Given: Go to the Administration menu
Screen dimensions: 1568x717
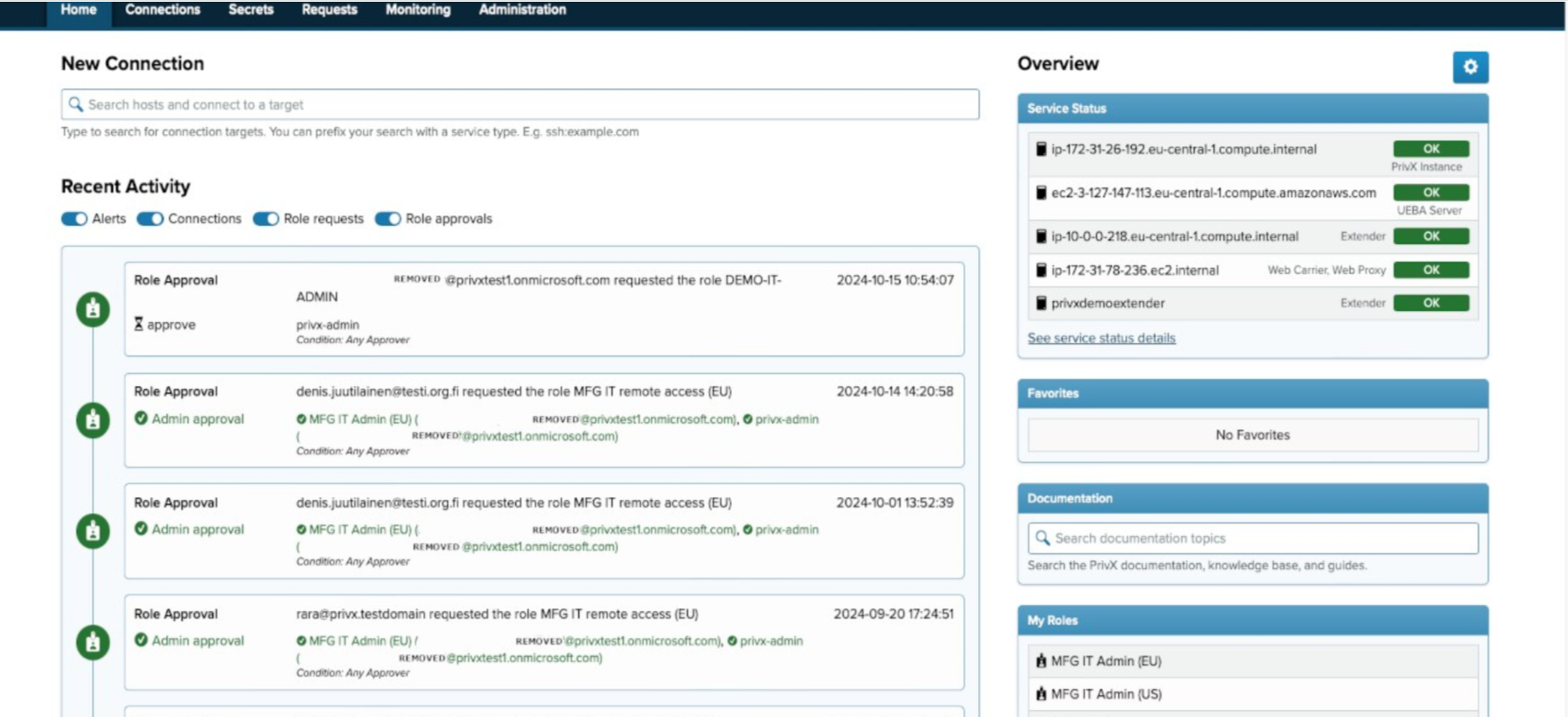Looking at the screenshot, I should [x=522, y=10].
